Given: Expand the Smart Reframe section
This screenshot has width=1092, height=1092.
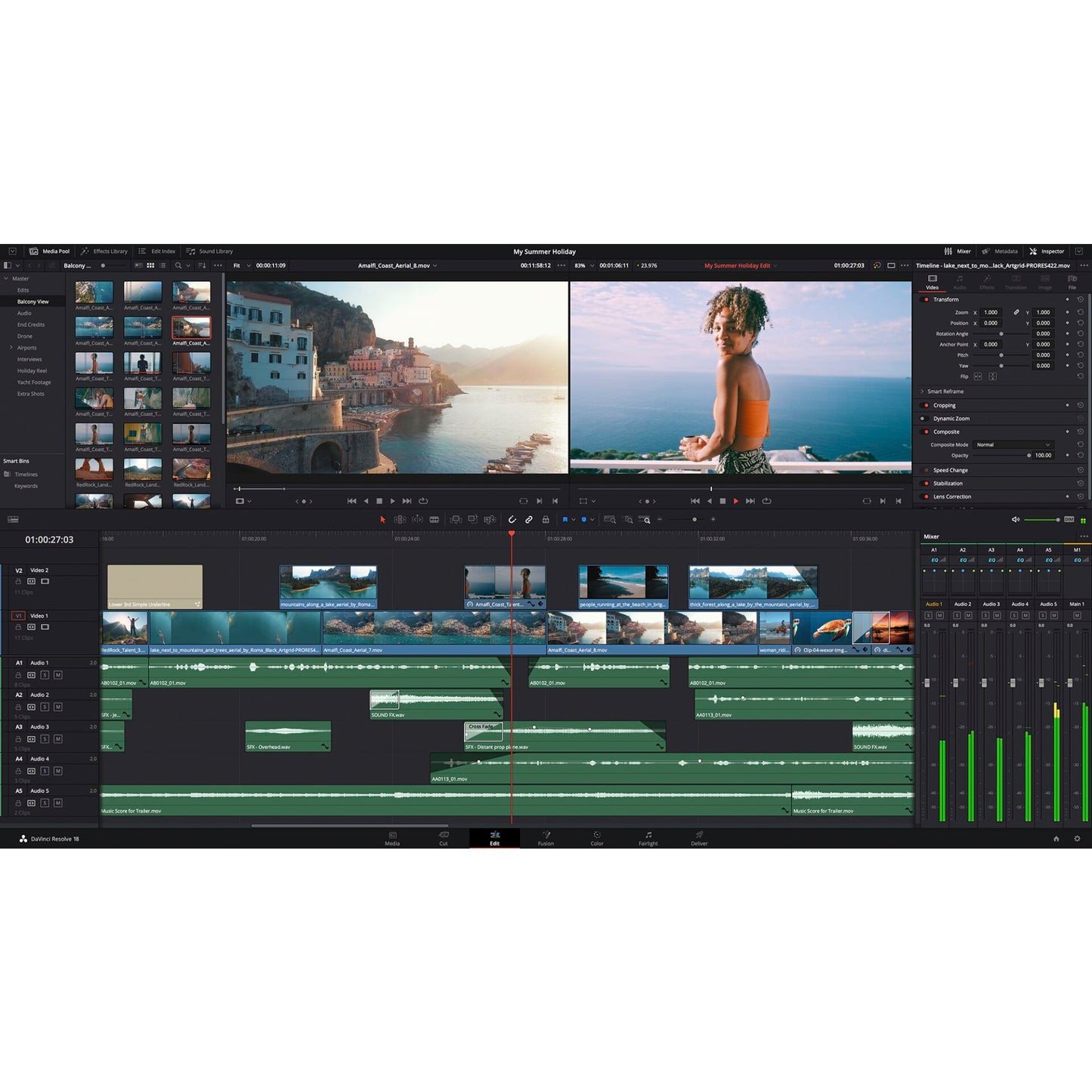Looking at the screenshot, I should click(x=923, y=391).
